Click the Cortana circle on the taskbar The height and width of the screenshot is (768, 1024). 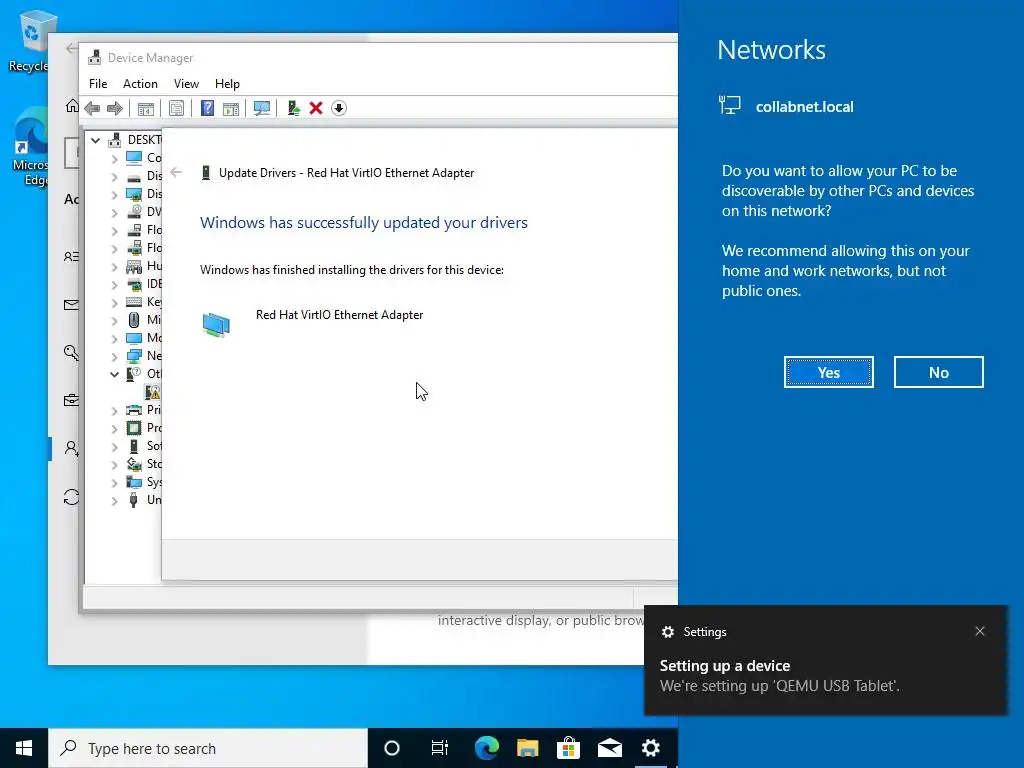click(392, 748)
